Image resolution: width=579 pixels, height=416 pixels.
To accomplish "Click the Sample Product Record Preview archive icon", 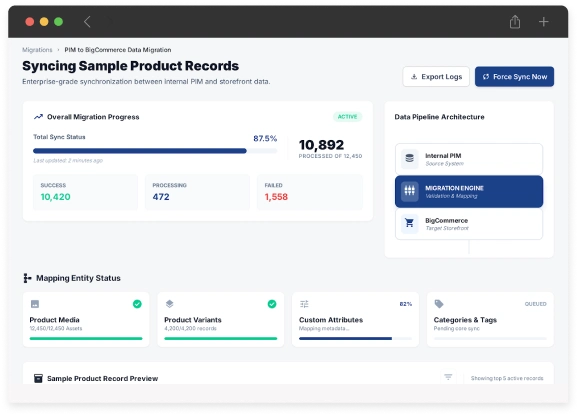I will tap(38, 378).
